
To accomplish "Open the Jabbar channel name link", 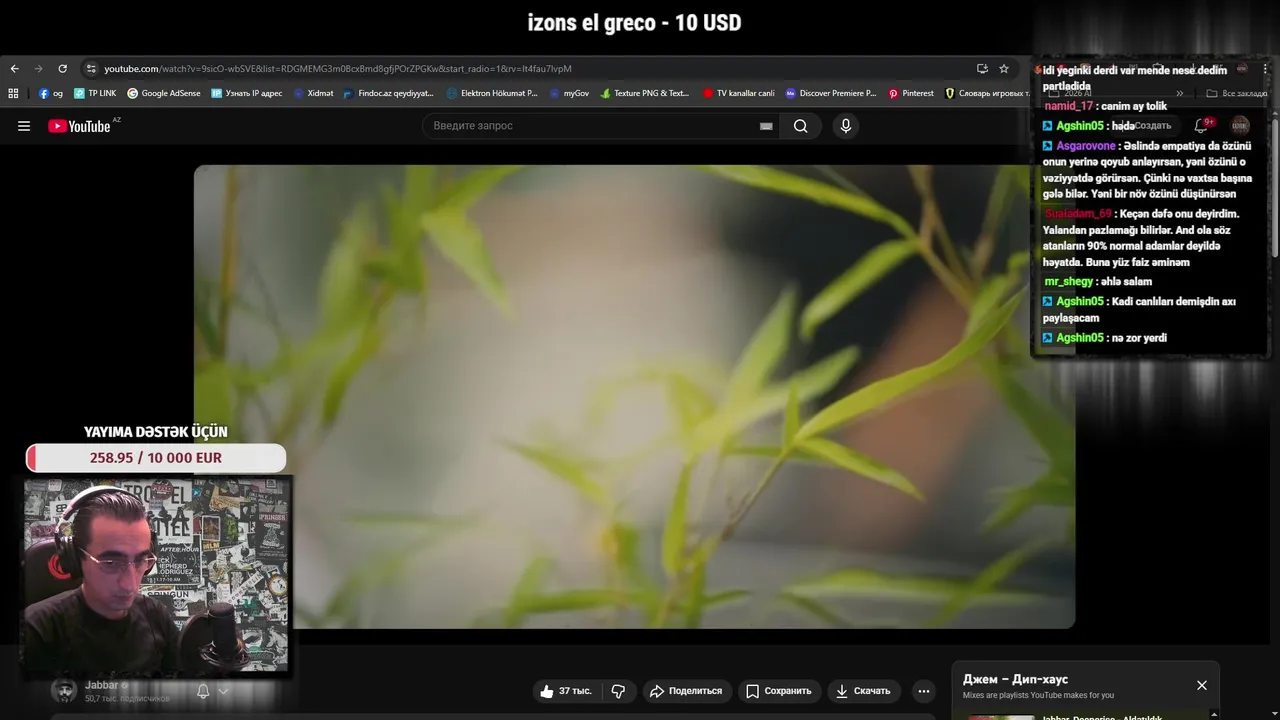I will pos(101,685).
